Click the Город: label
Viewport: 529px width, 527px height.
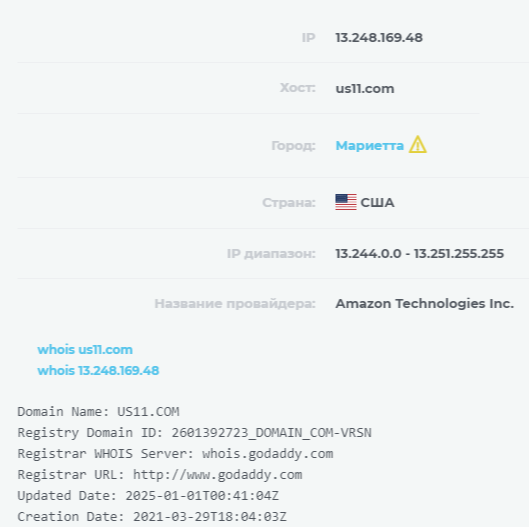tap(294, 146)
